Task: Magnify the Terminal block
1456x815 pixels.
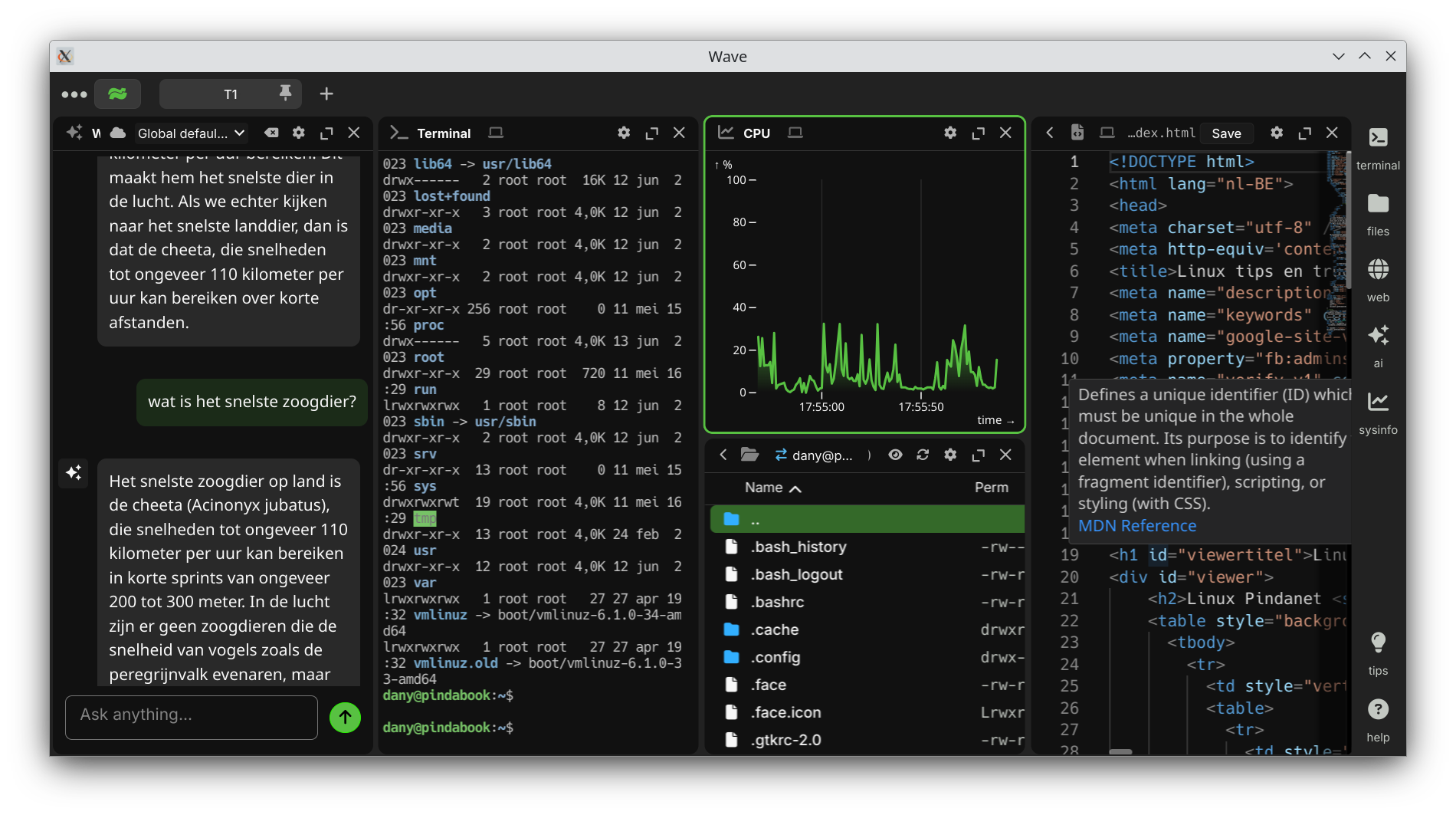Action: [652, 133]
